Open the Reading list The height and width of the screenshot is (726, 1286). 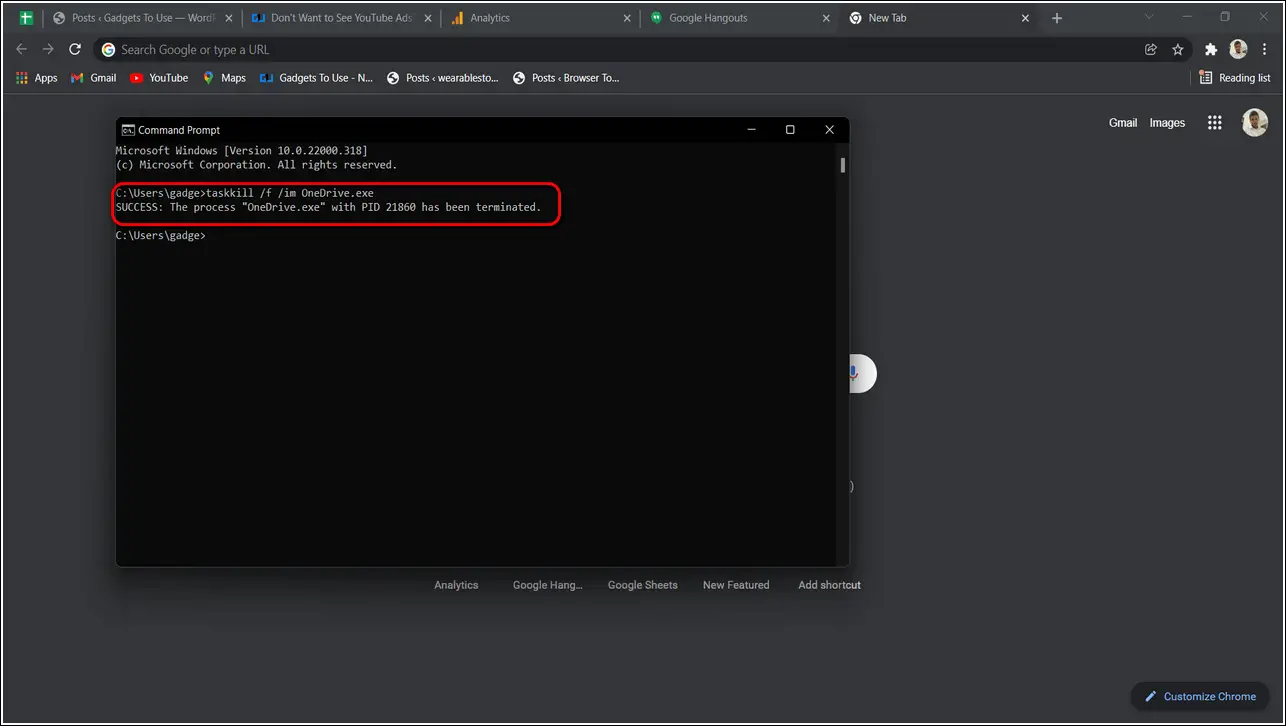tap(1235, 78)
